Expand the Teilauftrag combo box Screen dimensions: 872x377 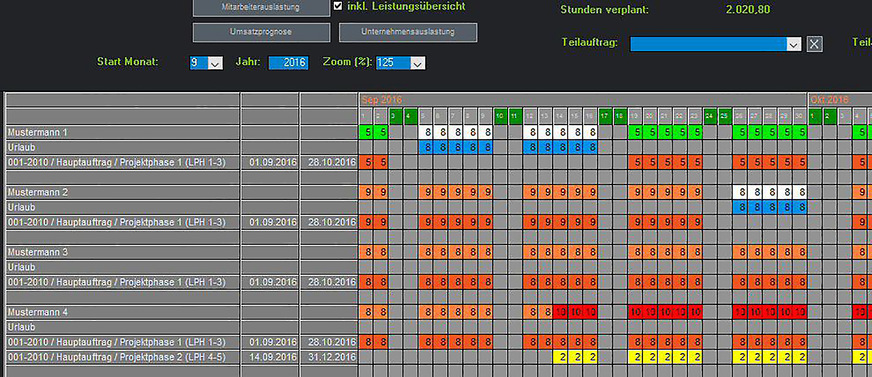[x=794, y=44]
